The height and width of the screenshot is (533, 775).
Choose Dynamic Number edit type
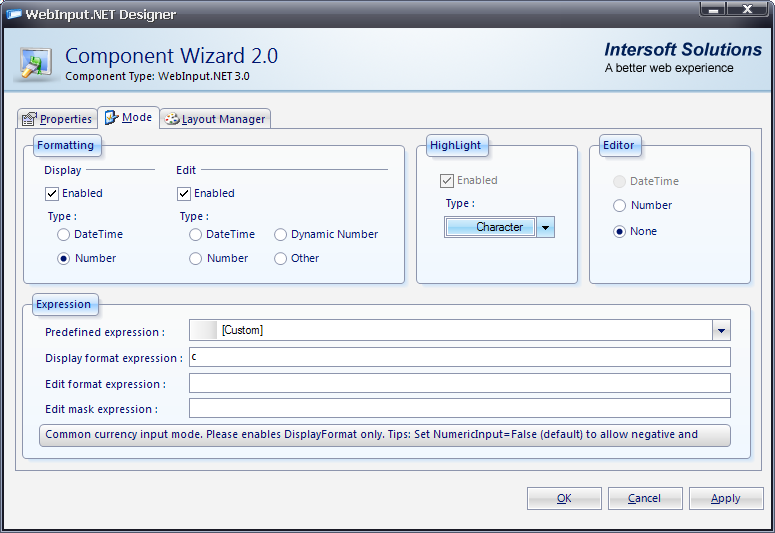tap(281, 235)
